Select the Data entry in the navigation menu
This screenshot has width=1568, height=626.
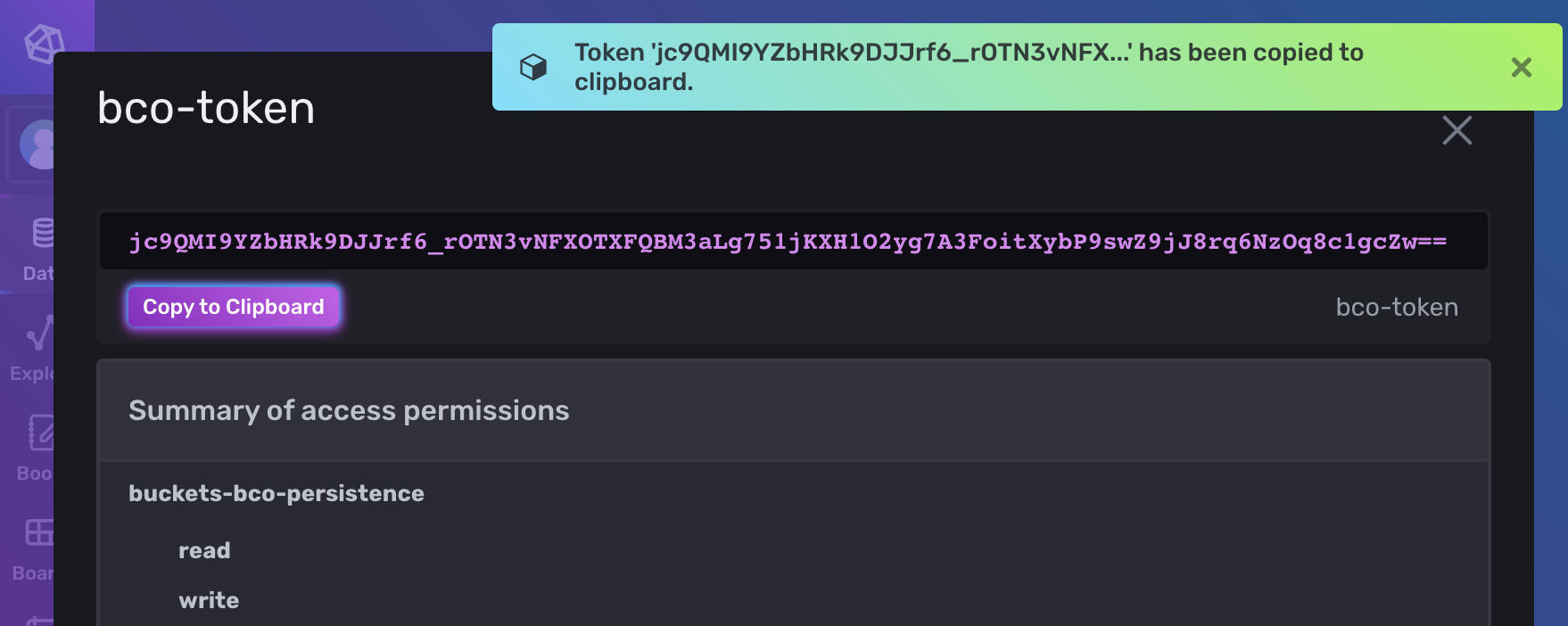(39, 274)
